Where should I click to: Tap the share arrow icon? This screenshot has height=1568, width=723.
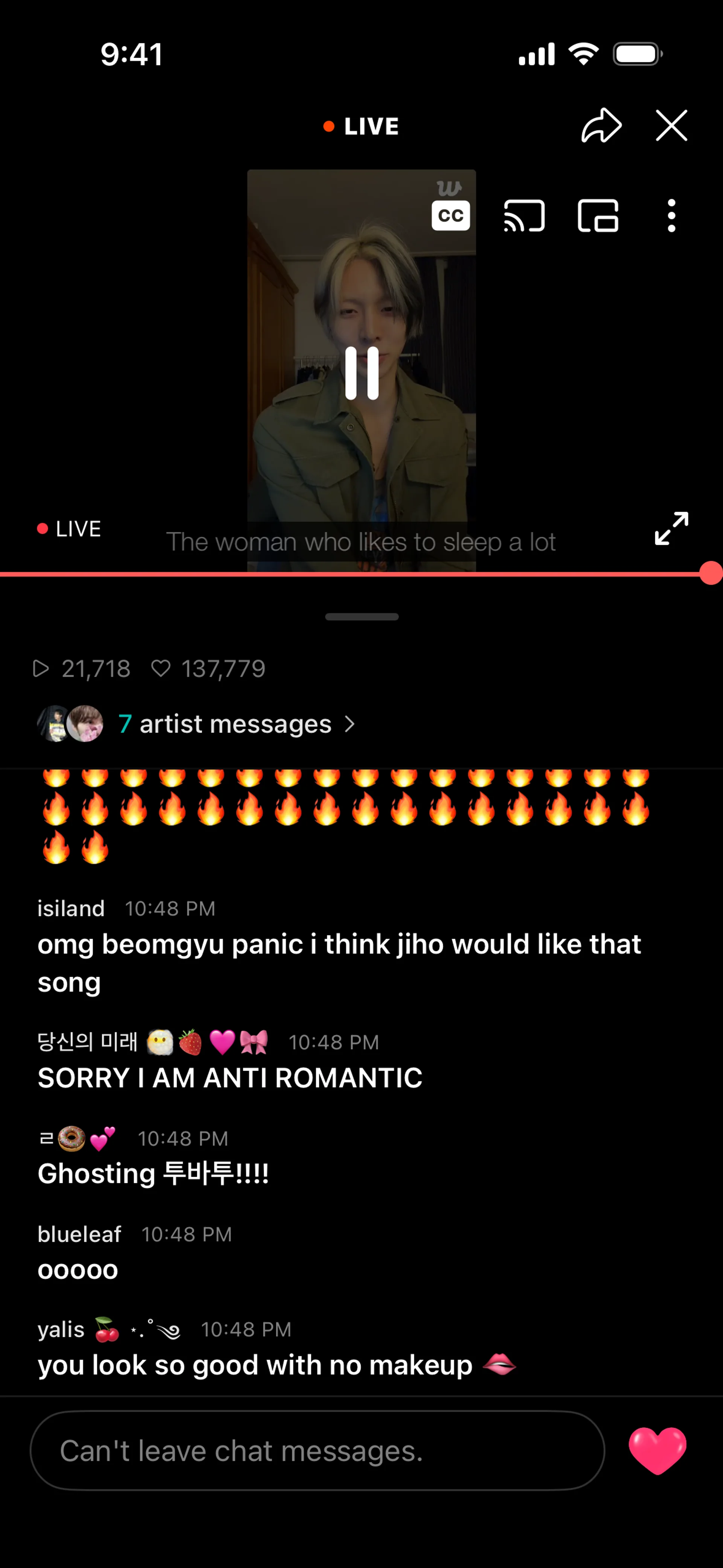pyautogui.click(x=601, y=125)
